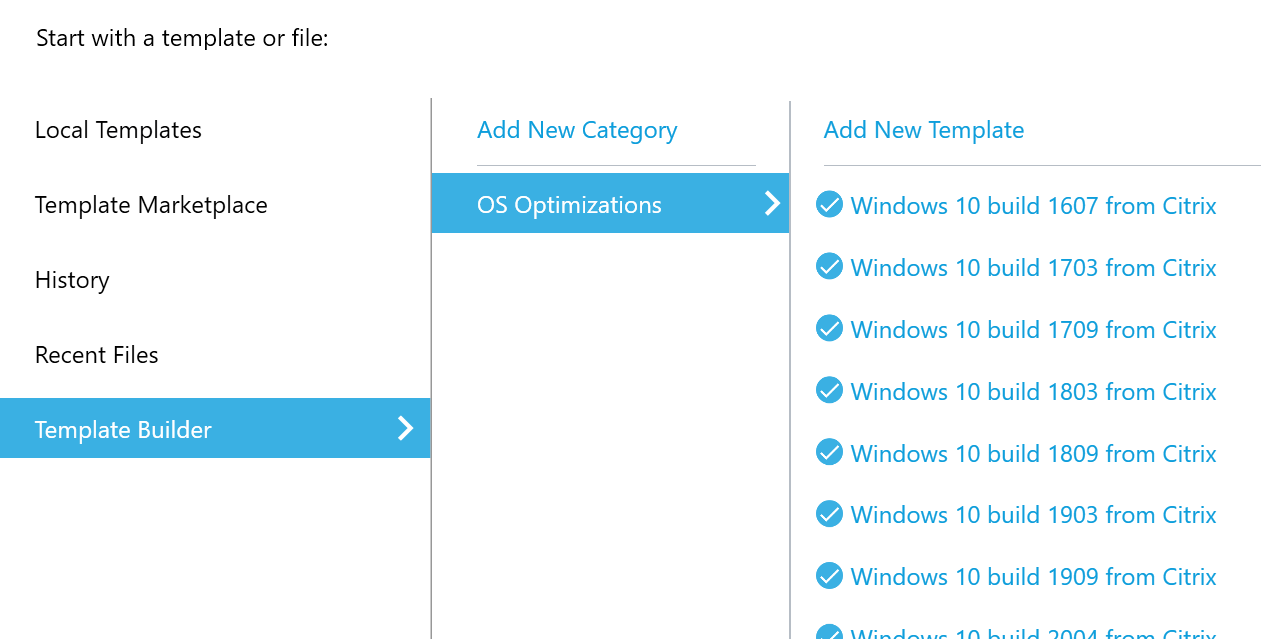1261x639 pixels.
Task: Open Windows 10 build 1809 from Citrix template
Action: [x=1033, y=454]
